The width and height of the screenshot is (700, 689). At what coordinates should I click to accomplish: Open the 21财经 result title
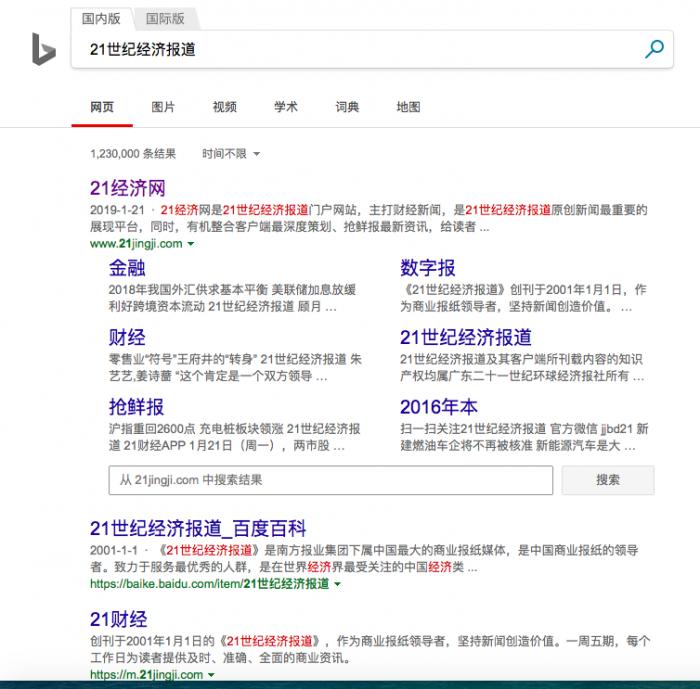click(118, 619)
